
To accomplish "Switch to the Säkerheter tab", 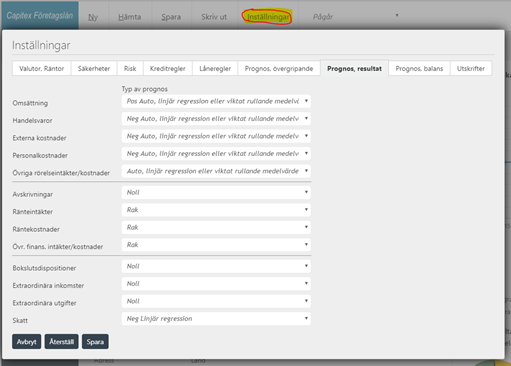I will 94,68.
